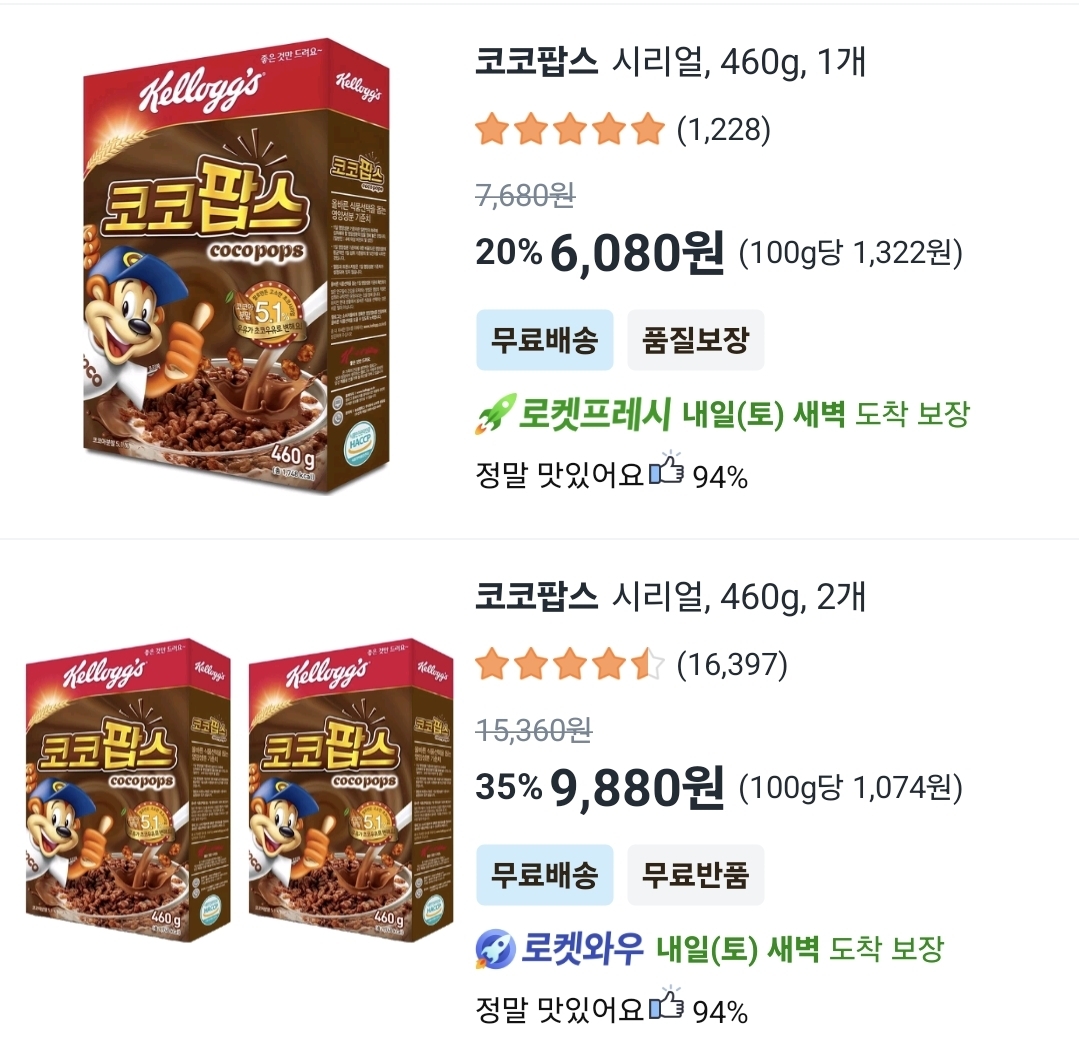The height and width of the screenshot is (1053, 1079).
Task: Click the five-star rating of first product
Action: point(570,130)
